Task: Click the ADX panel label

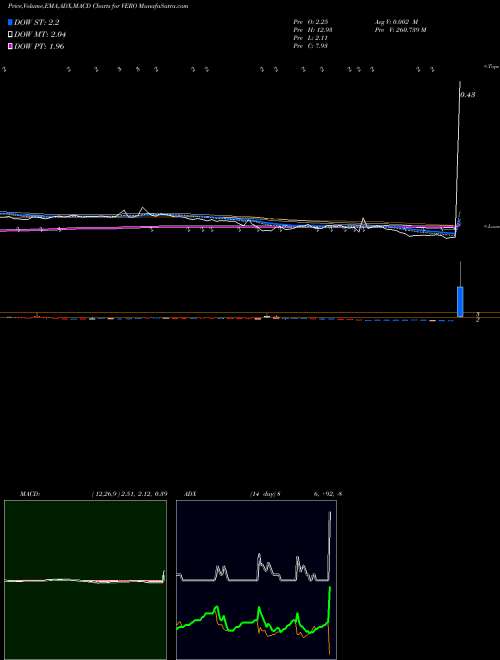Action: pyautogui.click(x=191, y=493)
